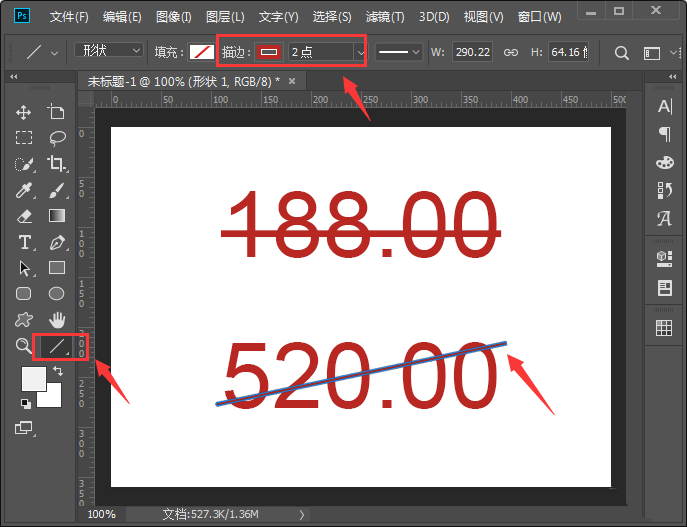The height and width of the screenshot is (527, 687).
Task: Collapse the right panel dock arrows
Action: pyautogui.click(x=673, y=77)
